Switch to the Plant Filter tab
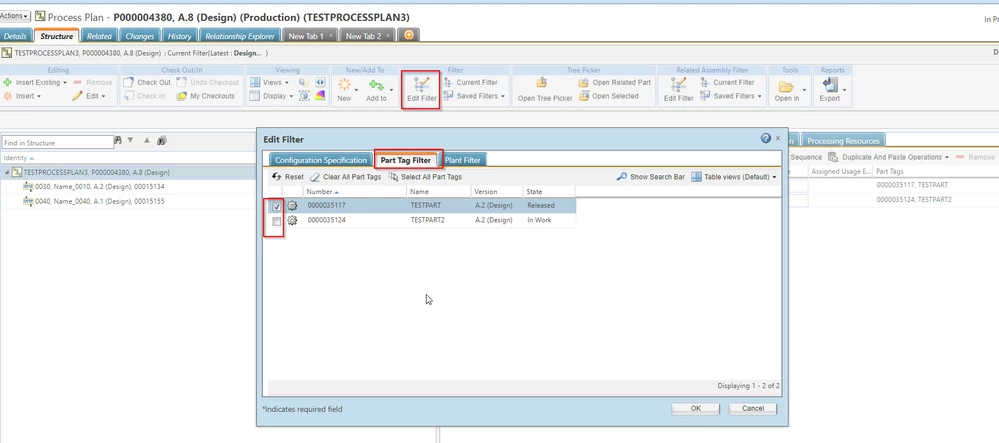This screenshot has height=443, width=999. (463, 160)
